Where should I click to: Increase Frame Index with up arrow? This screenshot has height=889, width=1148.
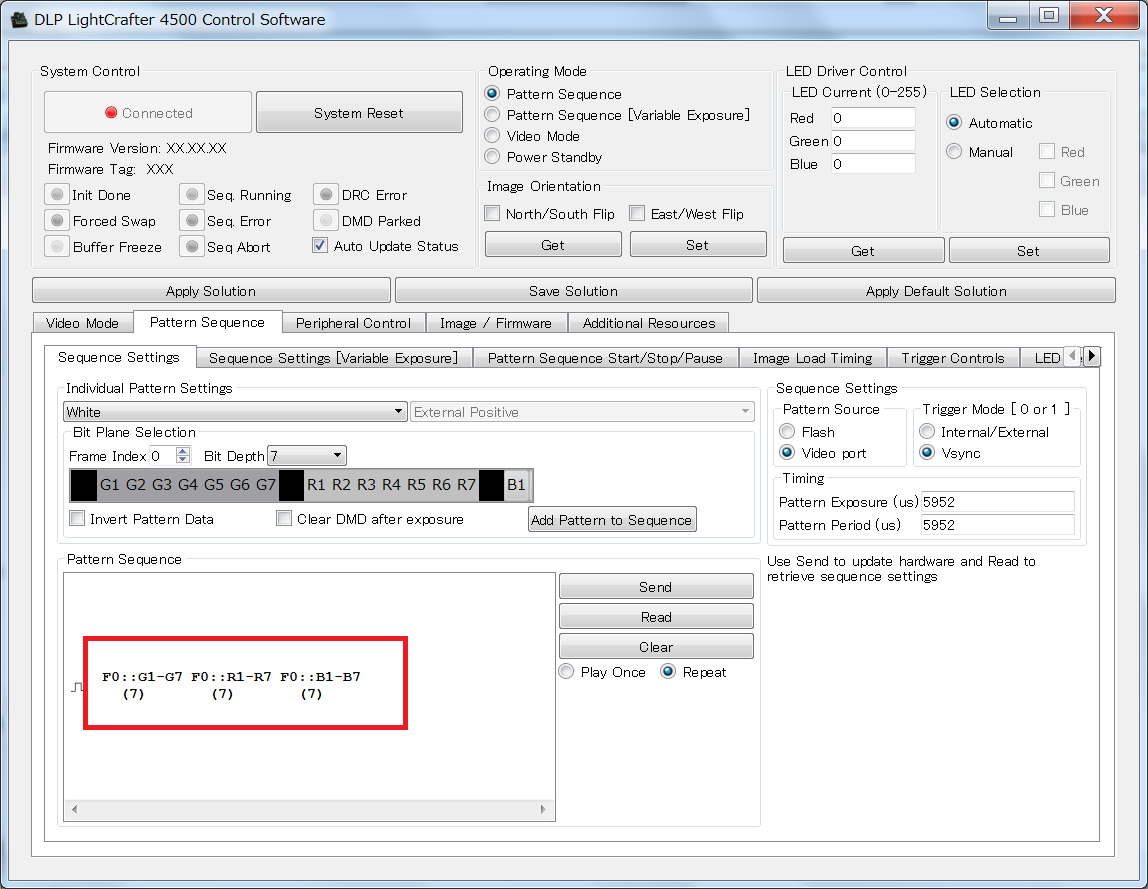pyautogui.click(x=183, y=451)
